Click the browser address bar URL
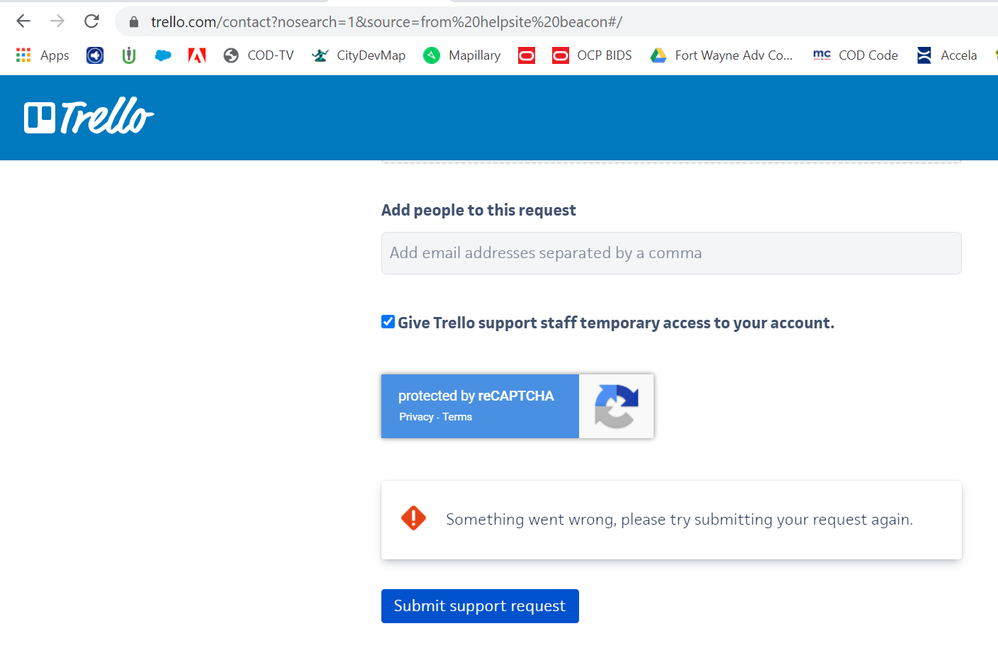 tap(386, 22)
